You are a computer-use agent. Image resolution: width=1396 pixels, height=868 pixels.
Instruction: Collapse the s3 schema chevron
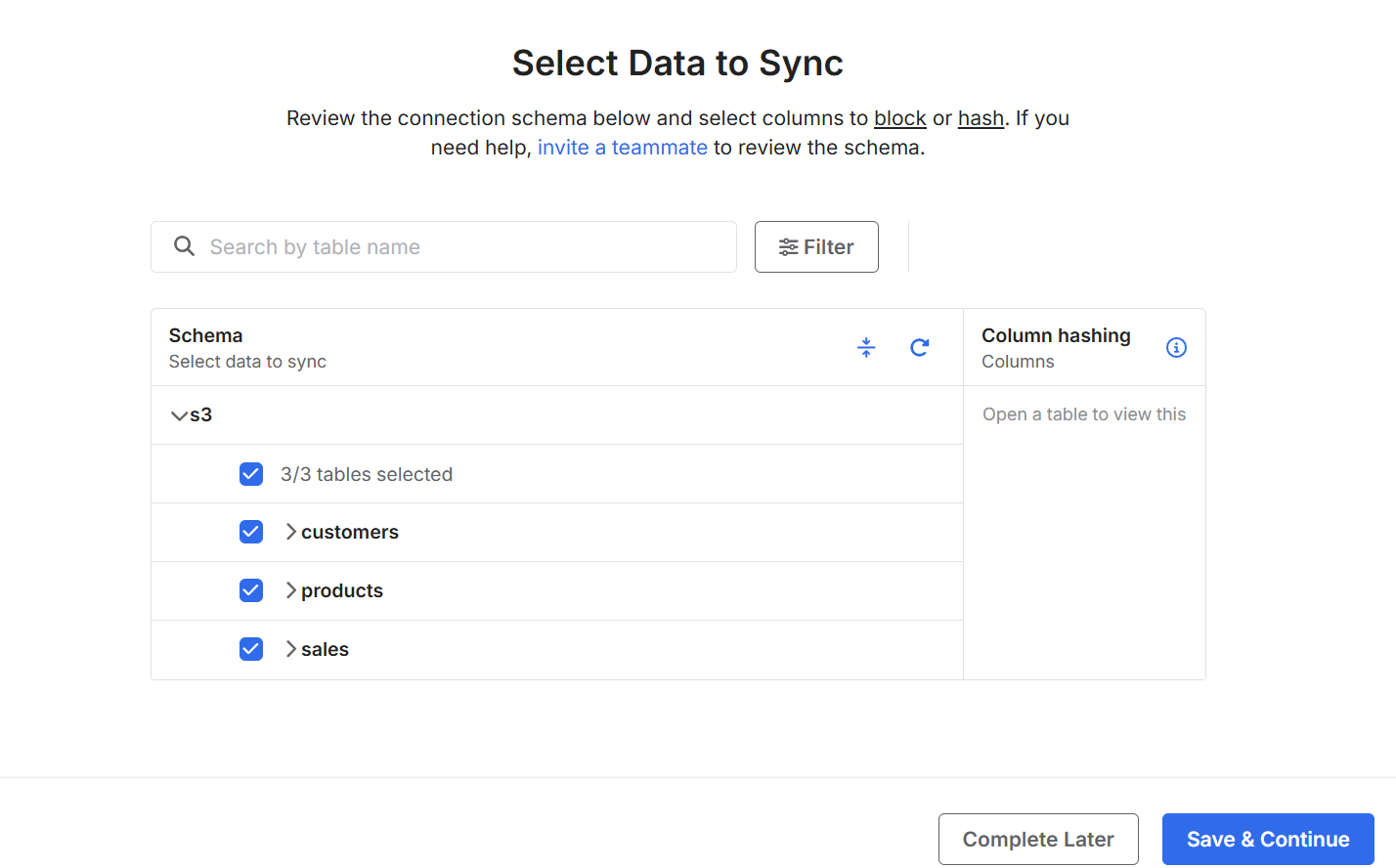[x=179, y=415]
